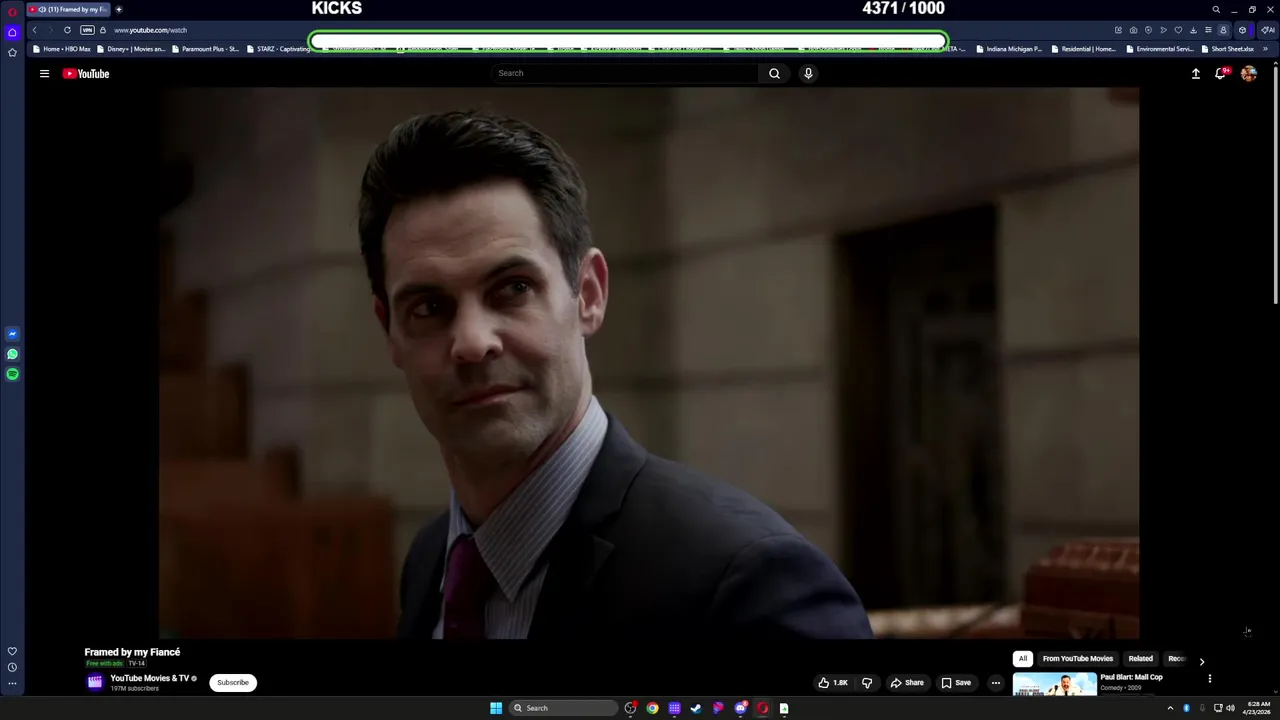The image size is (1280, 720).
Task: Open sidebar three-dot setup menu
Action: coord(12,684)
